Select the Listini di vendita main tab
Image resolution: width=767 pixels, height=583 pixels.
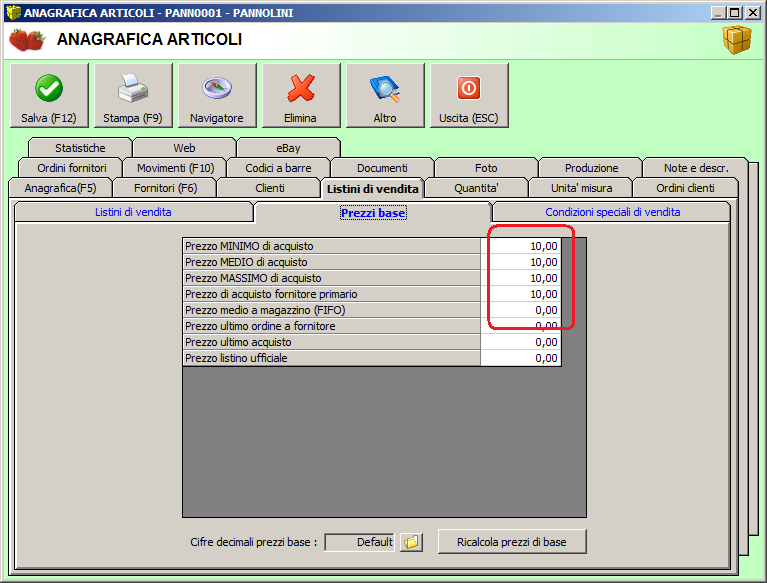point(373,189)
